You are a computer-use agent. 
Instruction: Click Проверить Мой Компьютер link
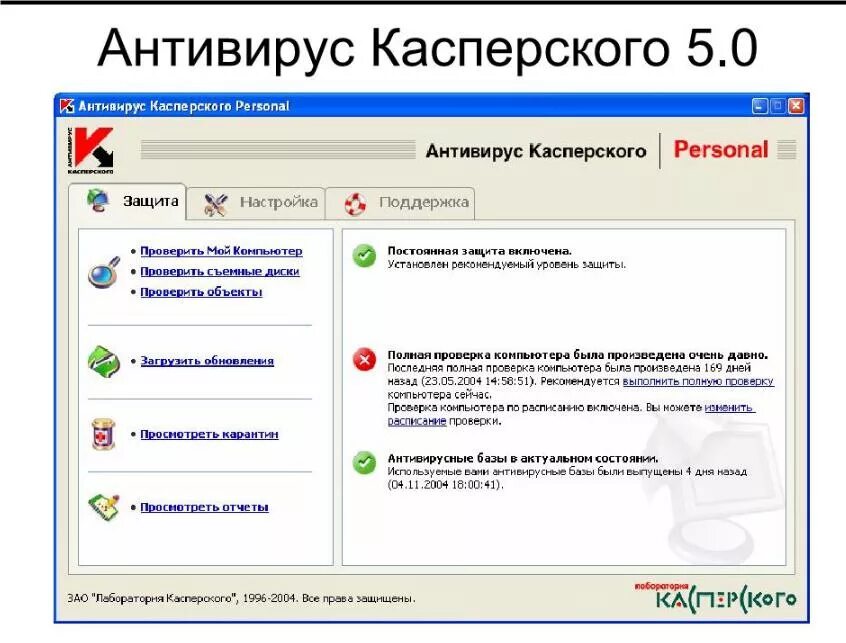click(221, 251)
